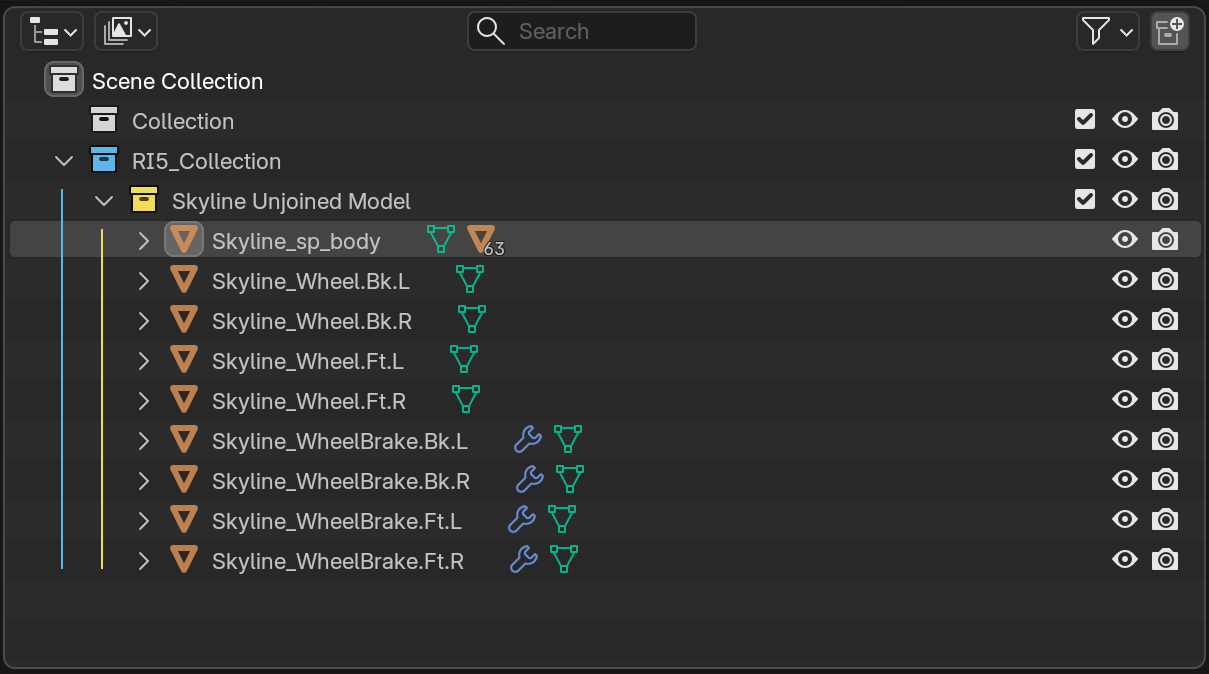Click Skyline_WheelBrake.Ft.L orange mesh icon
1209x674 pixels.
point(184,520)
